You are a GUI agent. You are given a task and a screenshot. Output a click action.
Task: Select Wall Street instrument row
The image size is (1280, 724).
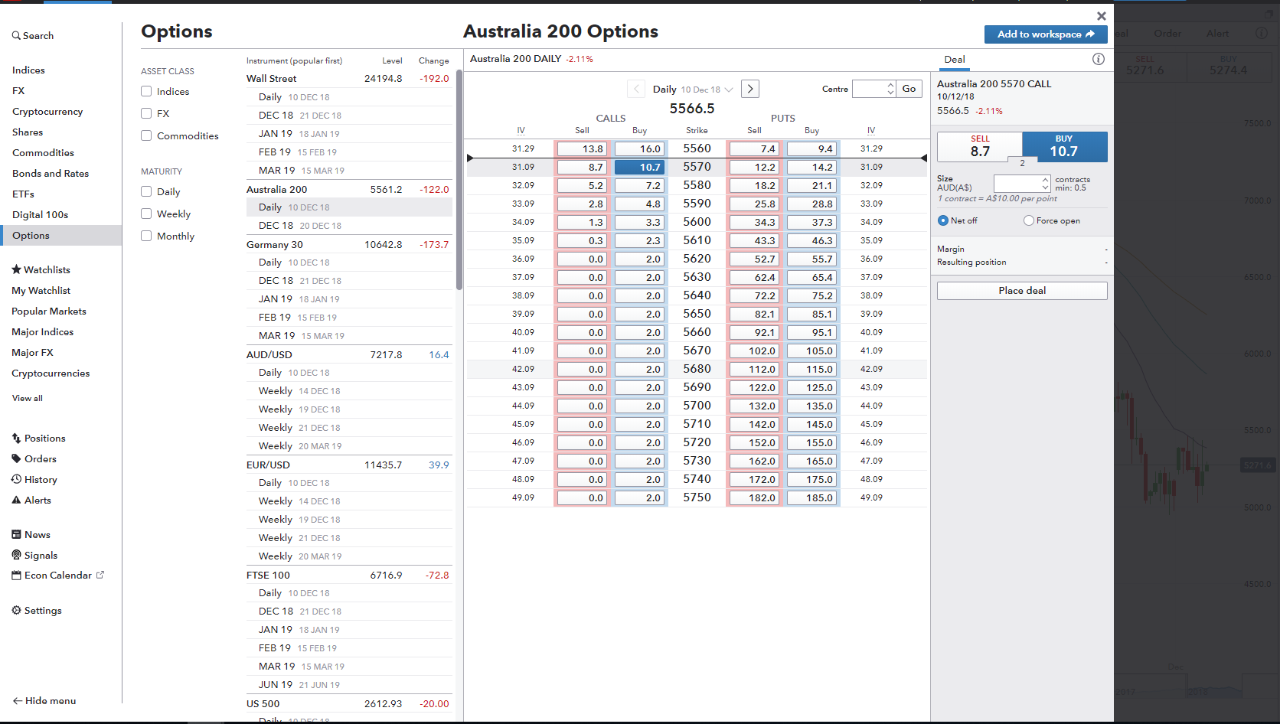click(x=349, y=79)
